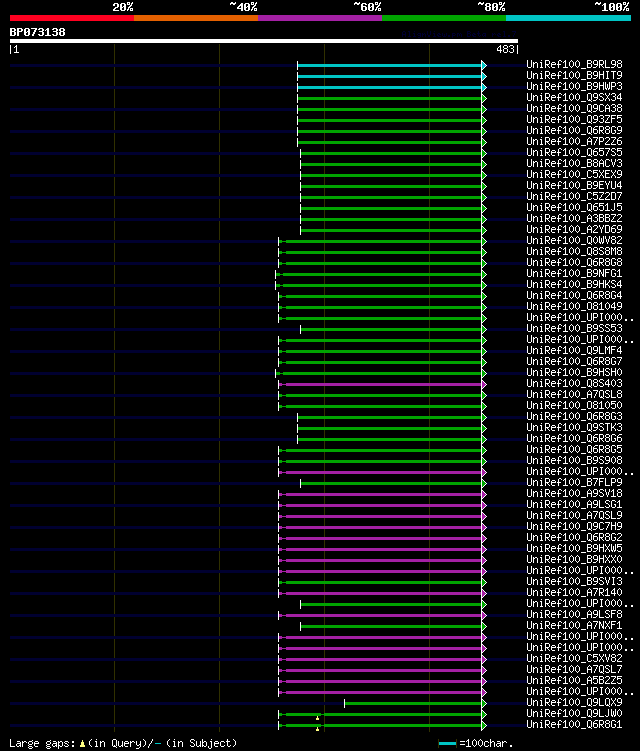This screenshot has width=640, height=751.
Task: Select the white BP073138 query bar
Action: [263, 41]
